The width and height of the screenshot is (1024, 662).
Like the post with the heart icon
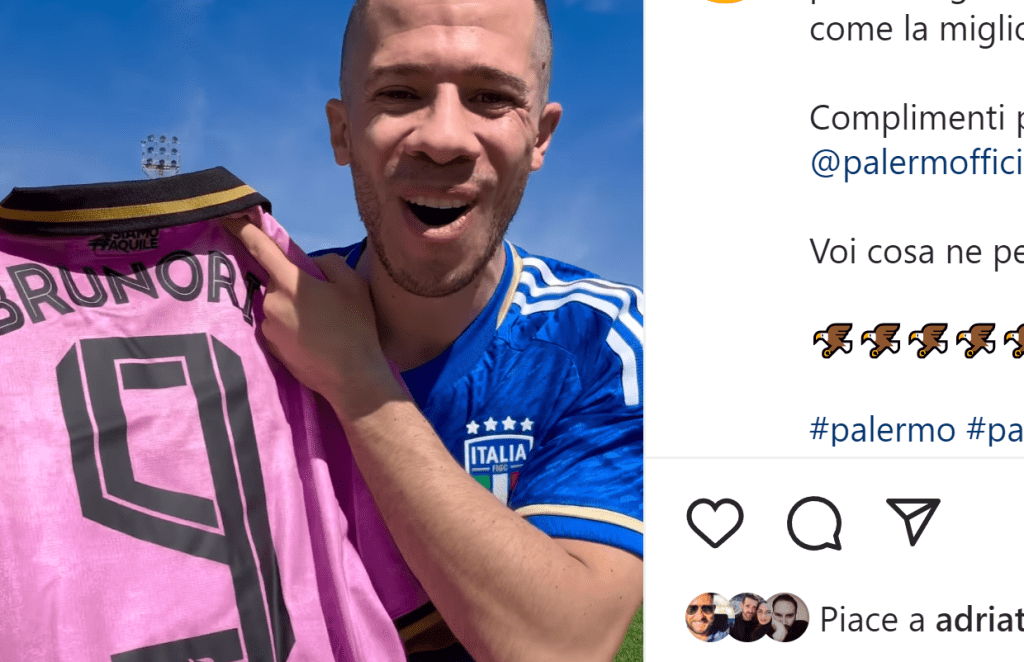point(715,522)
